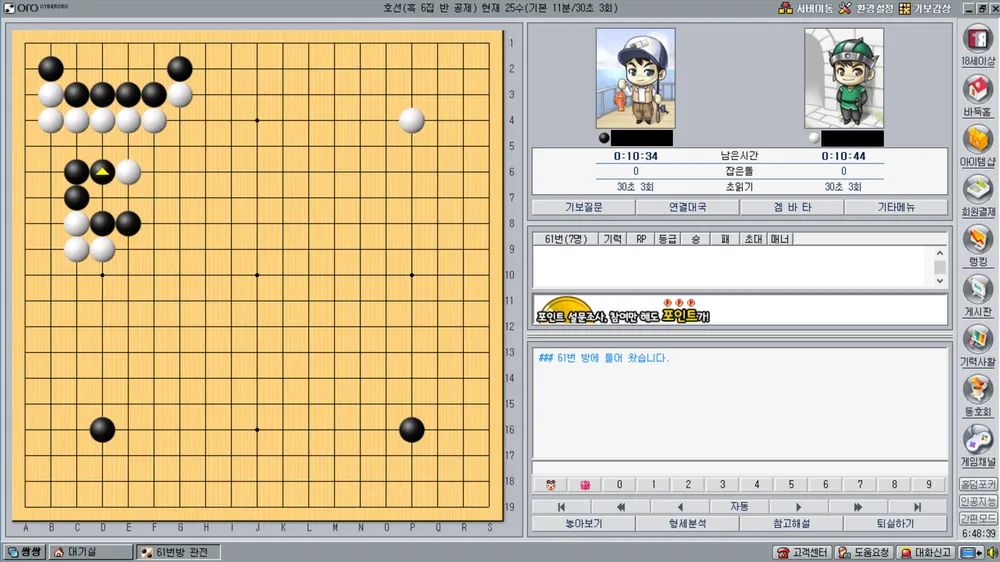Viewport: 1000px width, 562px height.
Task: Click the black stone at P16
Action: point(411,430)
